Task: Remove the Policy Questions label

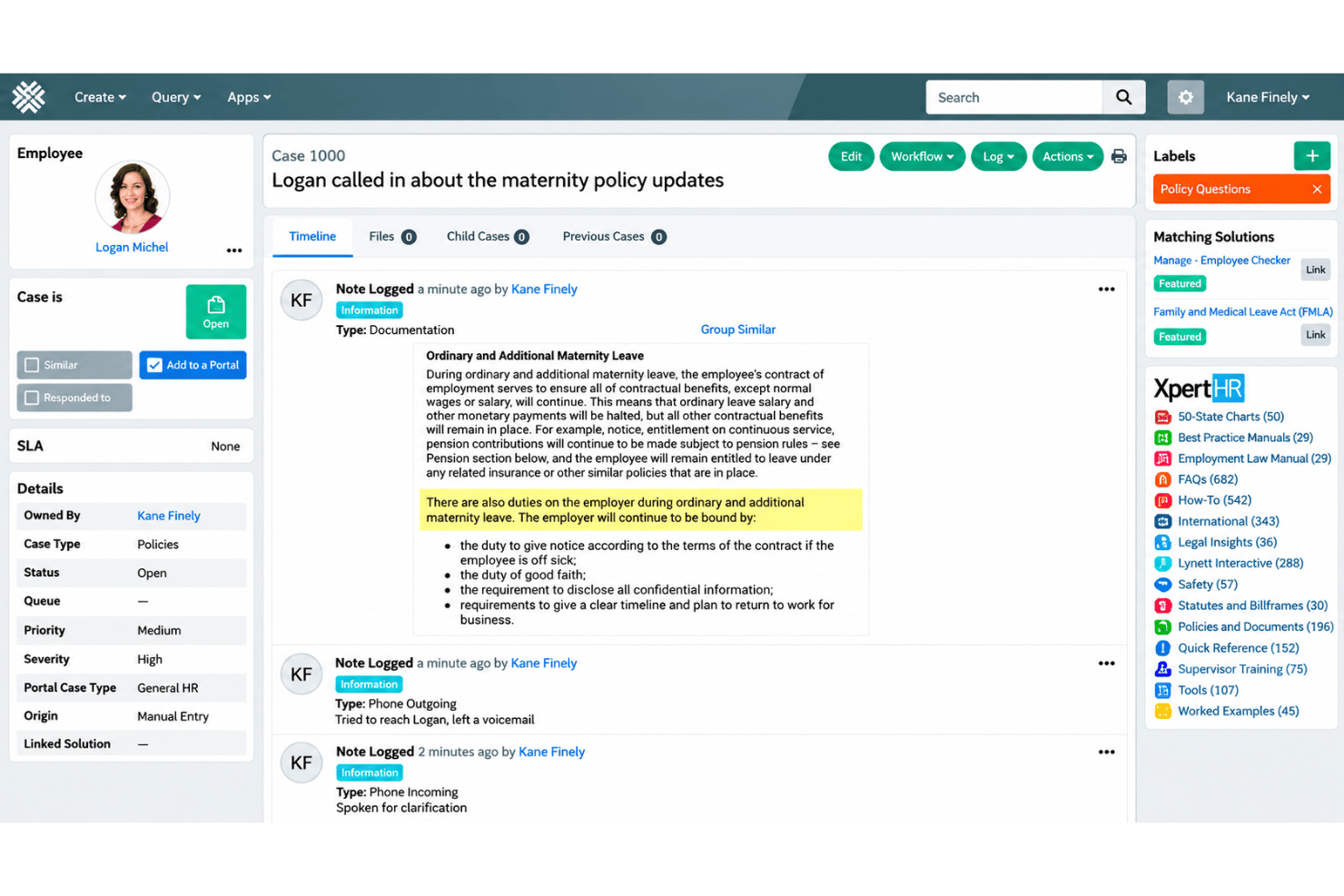Action: point(1317,189)
